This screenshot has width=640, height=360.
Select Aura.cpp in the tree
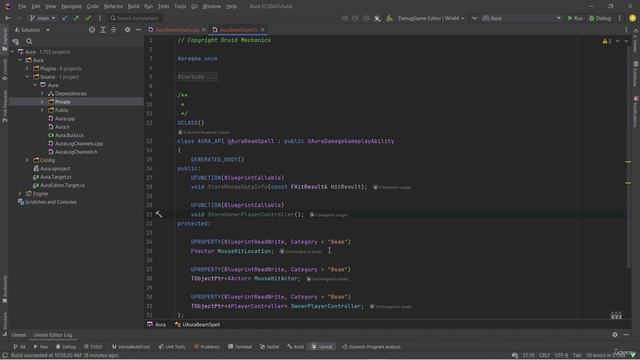[65, 118]
